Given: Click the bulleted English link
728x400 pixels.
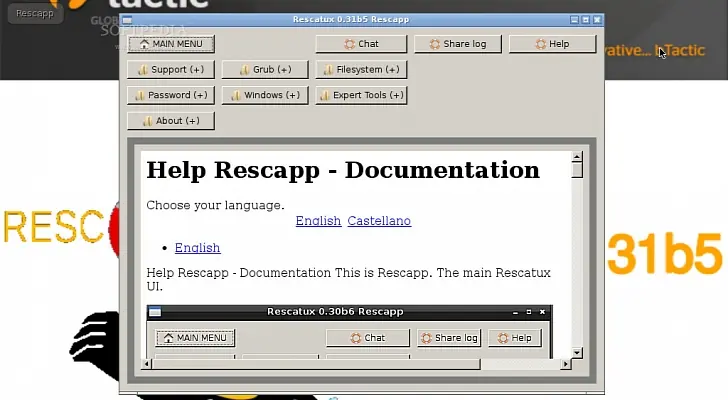Looking at the screenshot, I should coord(197,248).
